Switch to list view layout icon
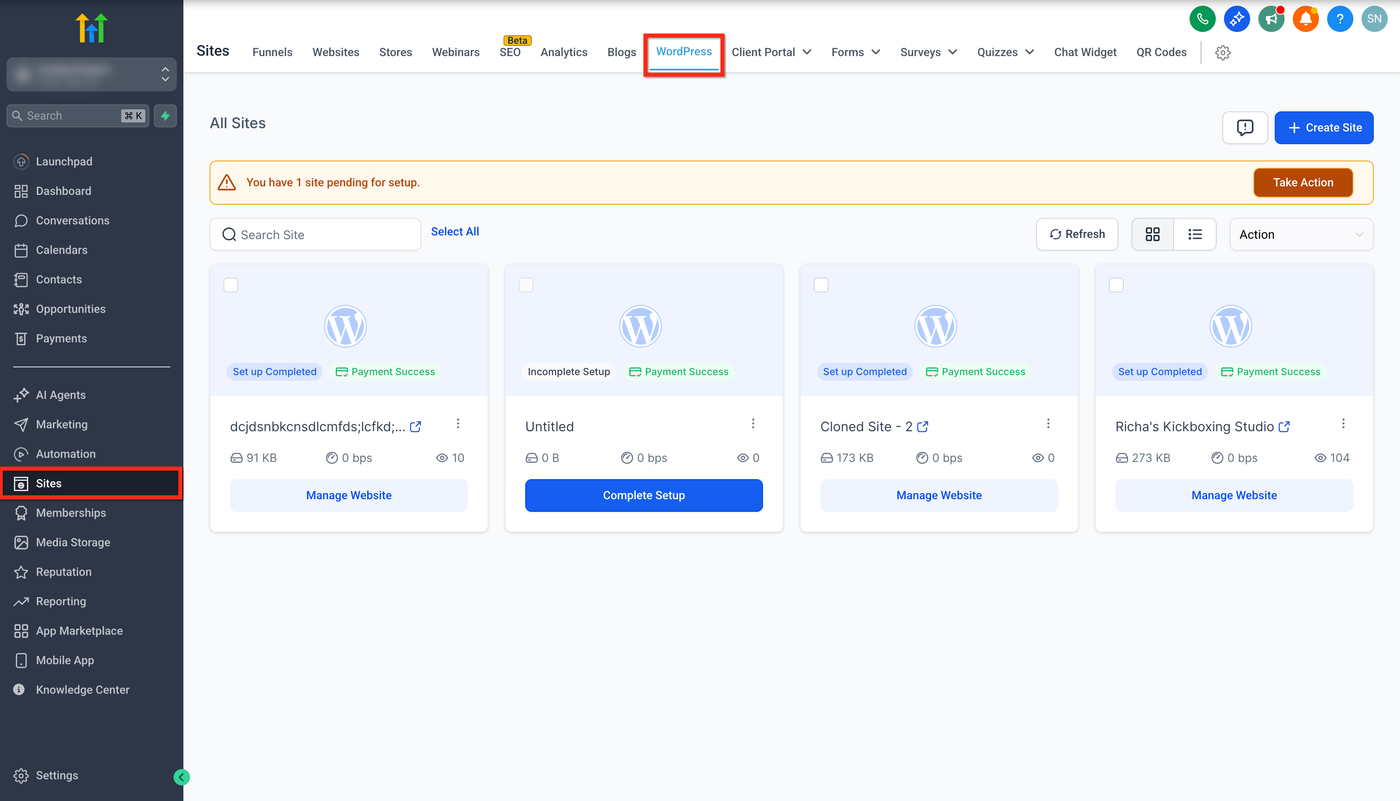The width and height of the screenshot is (1400, 801). pos(1194,234)
